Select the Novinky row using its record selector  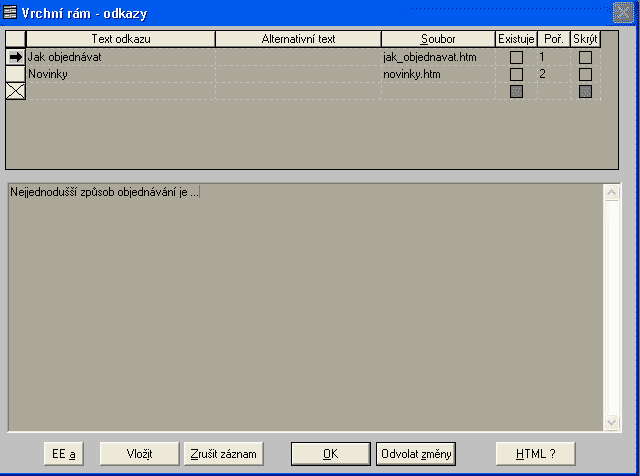coord(16,74)
